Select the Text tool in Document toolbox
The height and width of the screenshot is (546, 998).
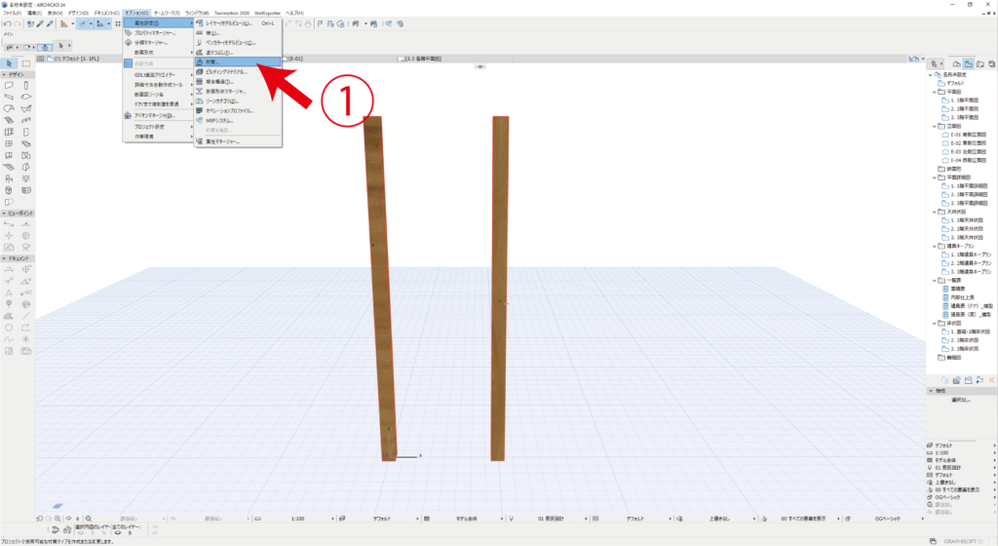coord(9,293)
